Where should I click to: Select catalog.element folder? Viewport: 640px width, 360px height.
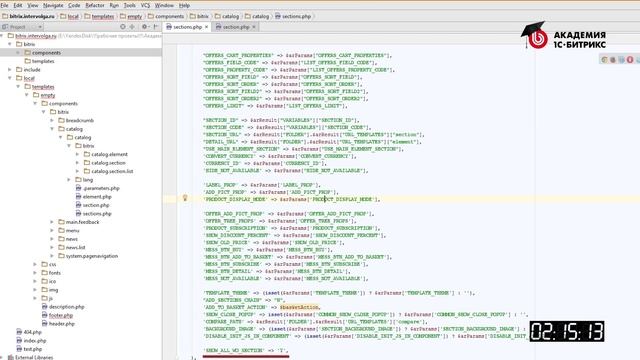click(x=106, y=154)
